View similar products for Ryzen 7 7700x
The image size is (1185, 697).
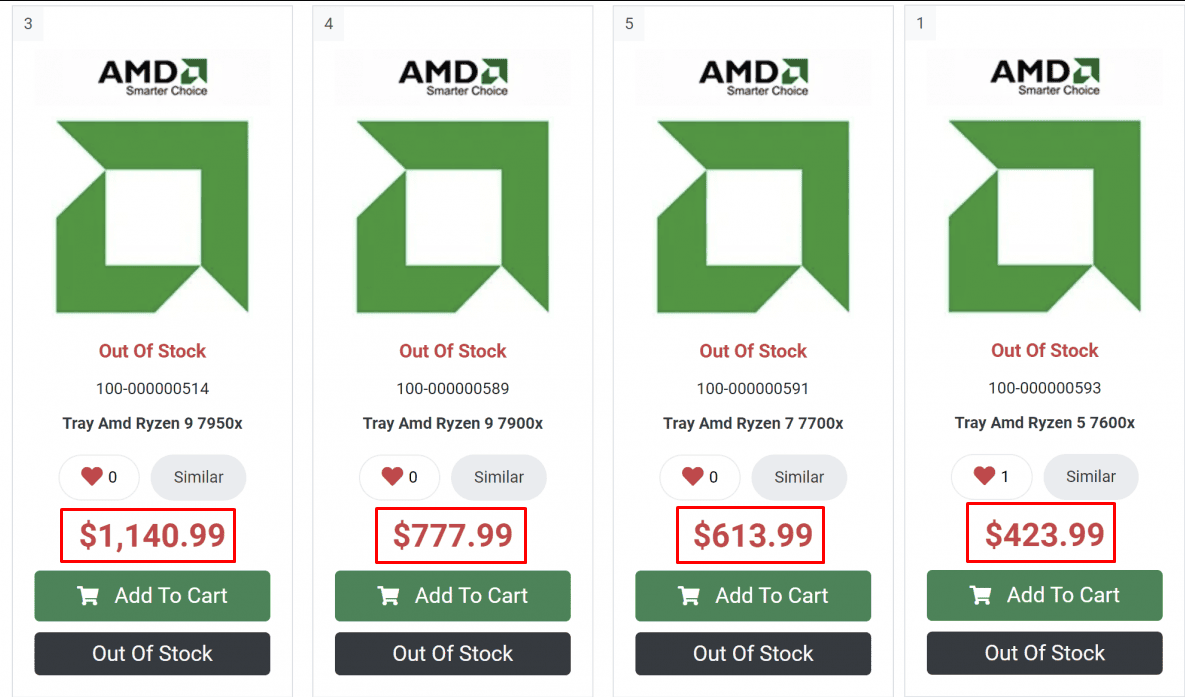pyautogui.click(x=799, y=477)
